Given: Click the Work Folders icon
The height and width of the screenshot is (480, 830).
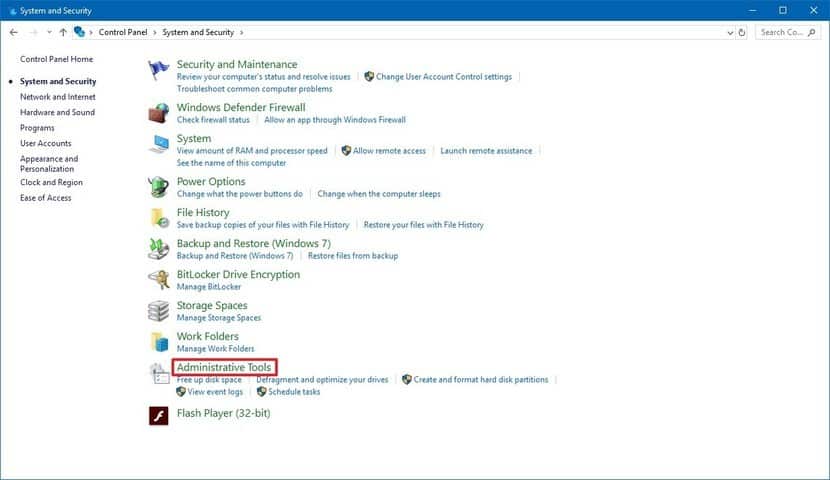Looking at the screenshot, I should point(159,342).
